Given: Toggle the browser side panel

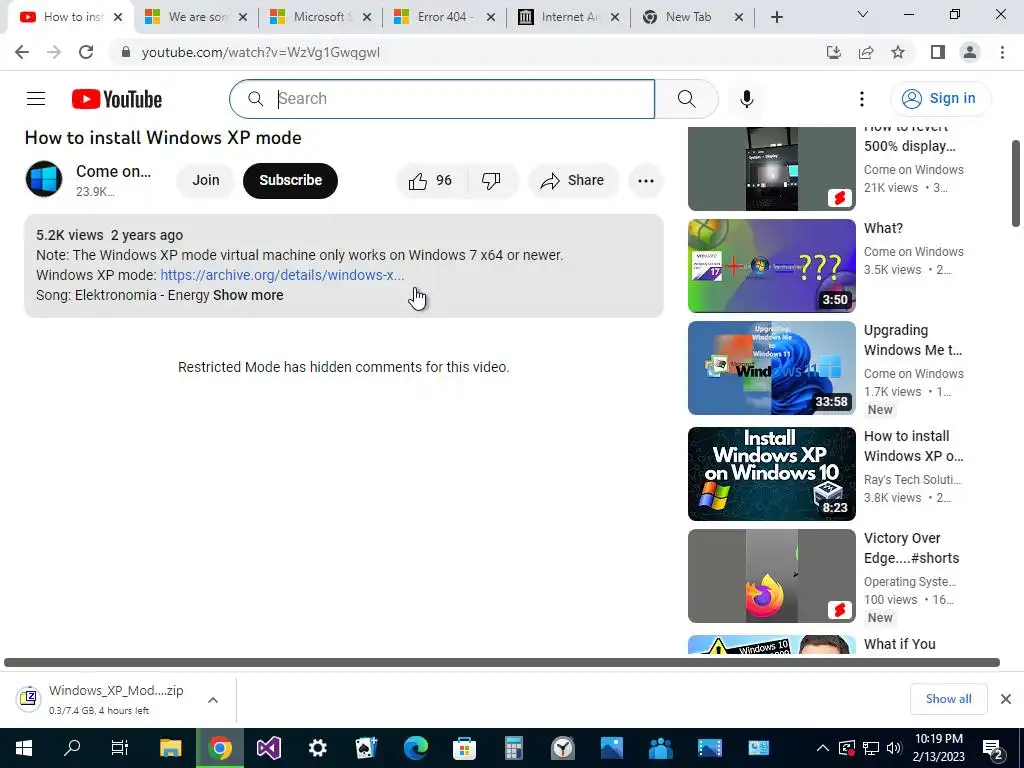Looking at the screenshot, I should click(x=937, y=52).
